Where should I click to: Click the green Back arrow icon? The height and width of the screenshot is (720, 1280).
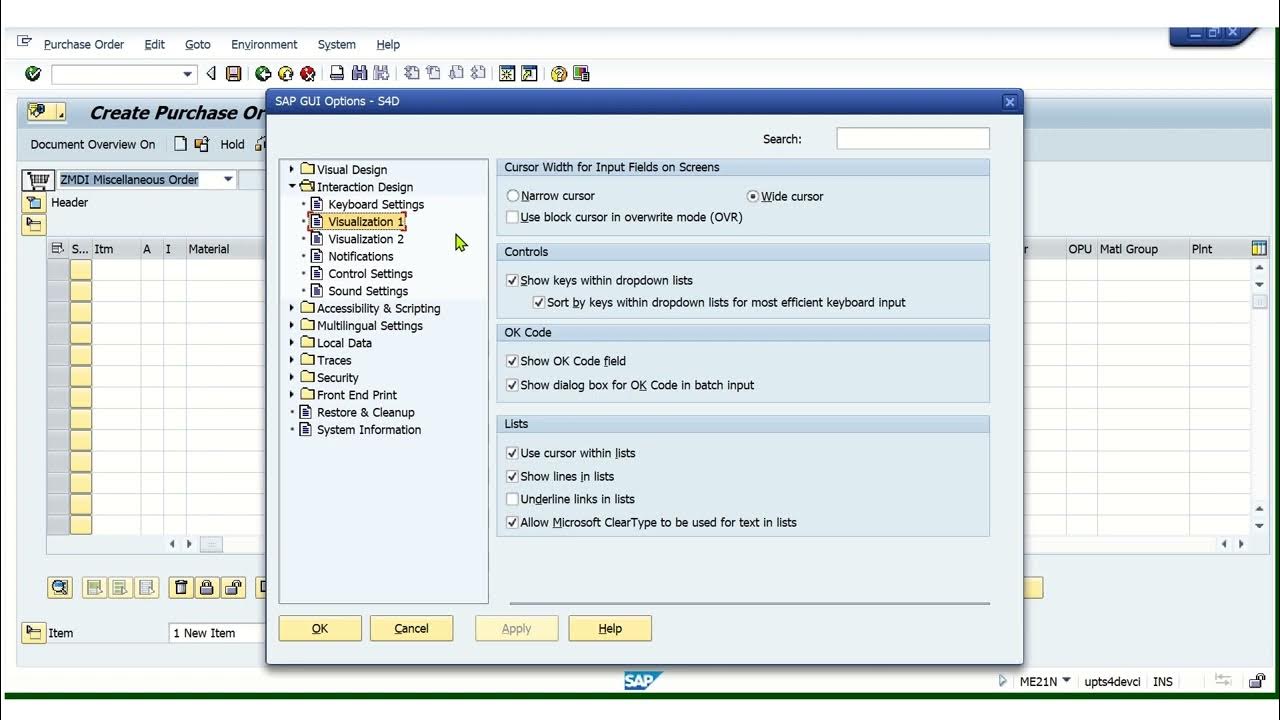click(263, 74)
